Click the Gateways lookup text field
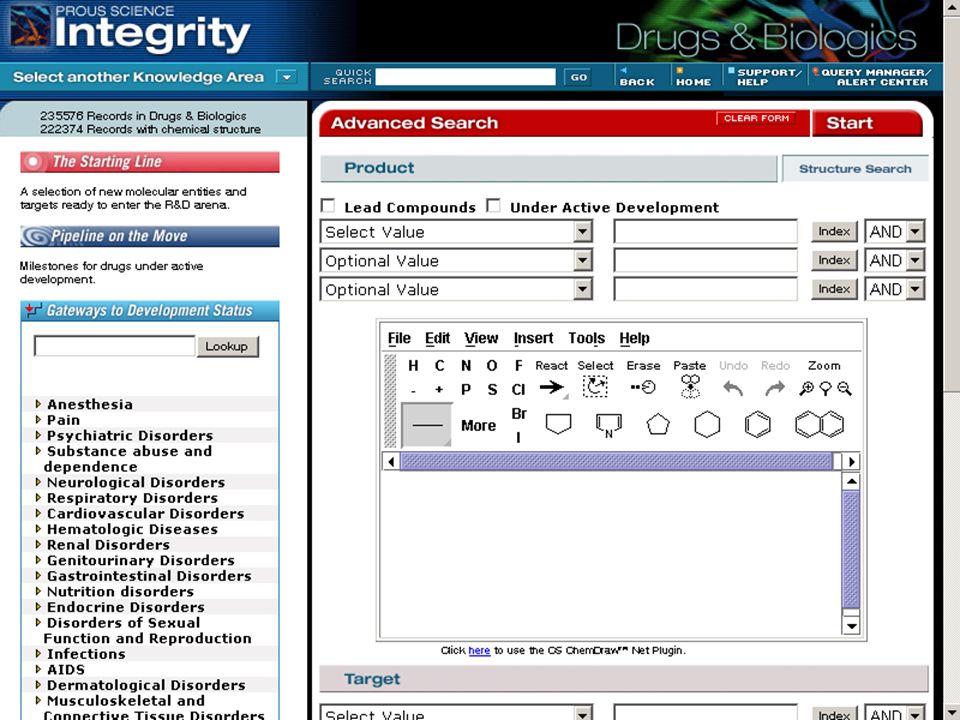Viewport: 960px width, 720px height. click(x=114, y=346)
